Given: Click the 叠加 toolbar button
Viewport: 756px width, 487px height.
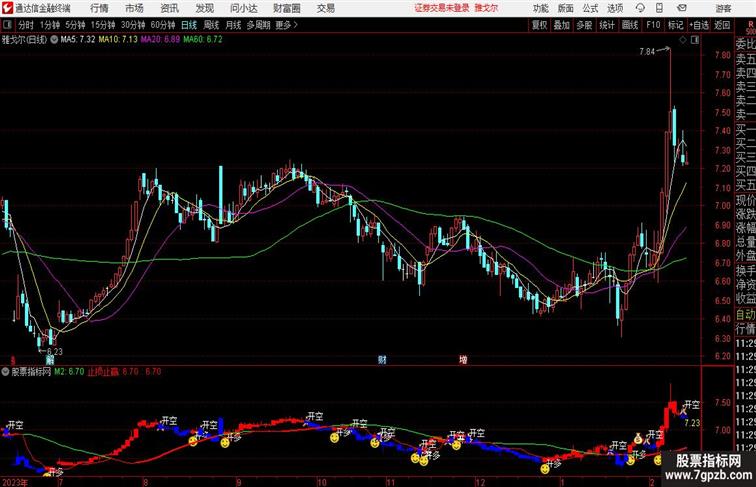Looking at the screenshot, I should point(562,25).
